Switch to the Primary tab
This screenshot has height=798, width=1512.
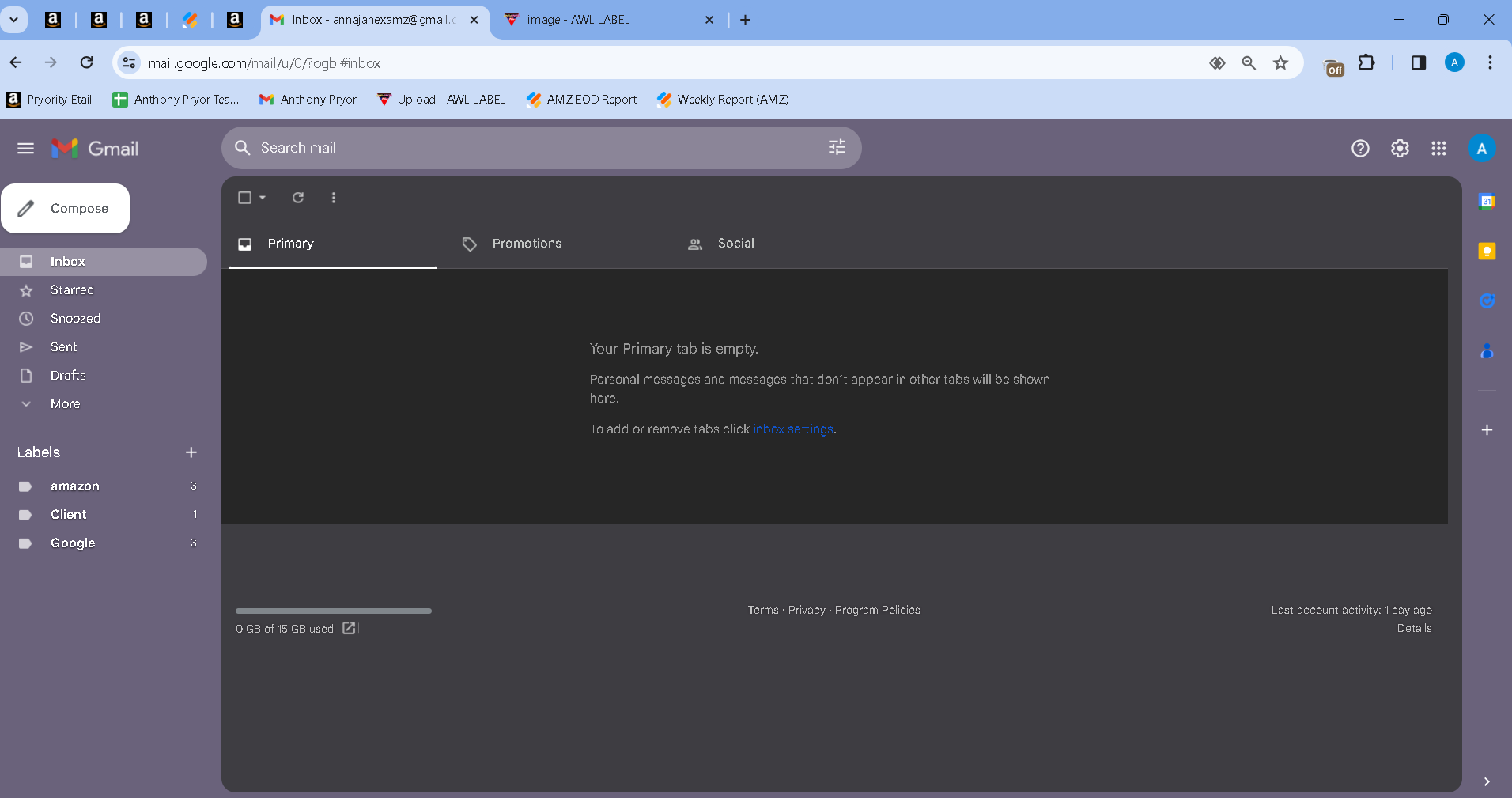(332, 244)
